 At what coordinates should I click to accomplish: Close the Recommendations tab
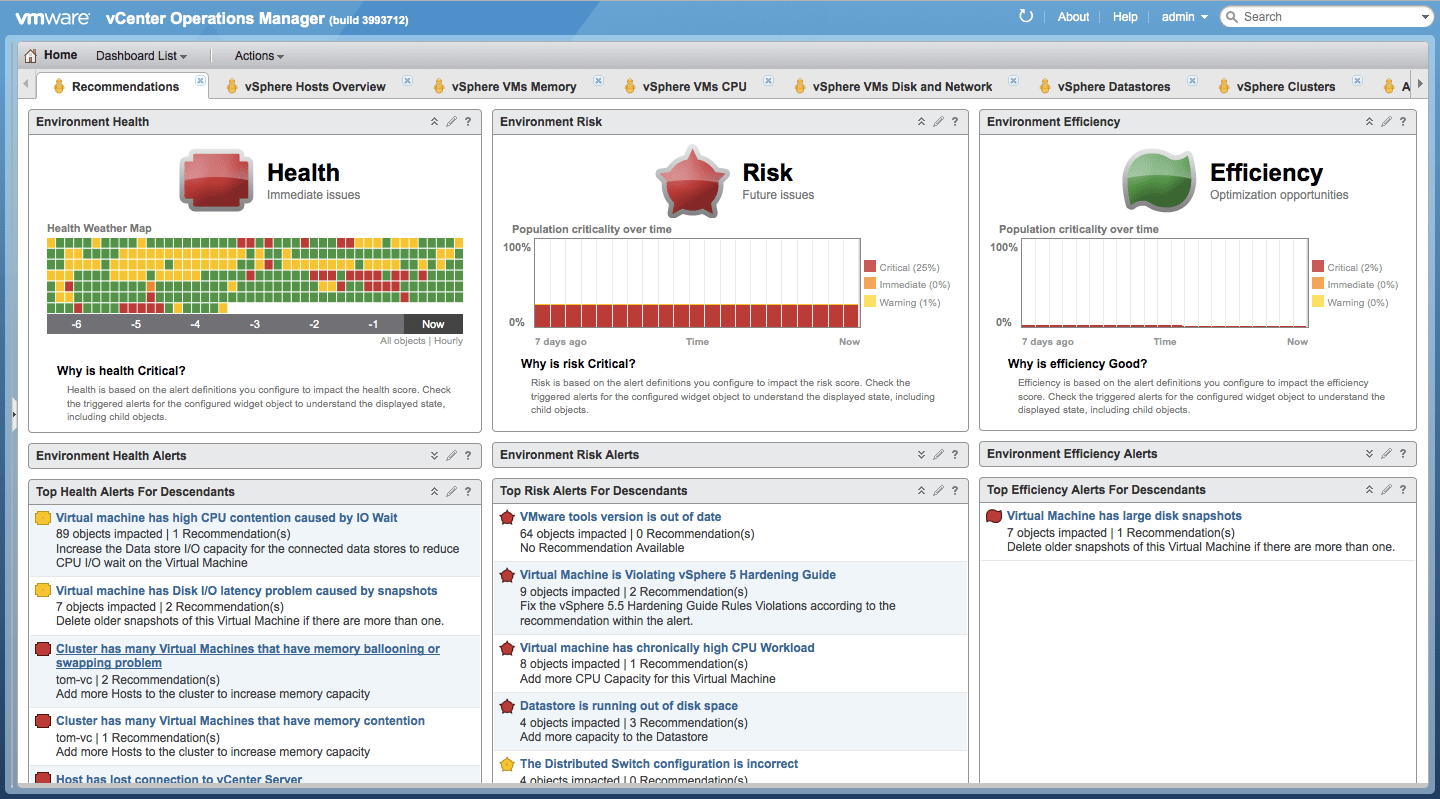point(200,81)
